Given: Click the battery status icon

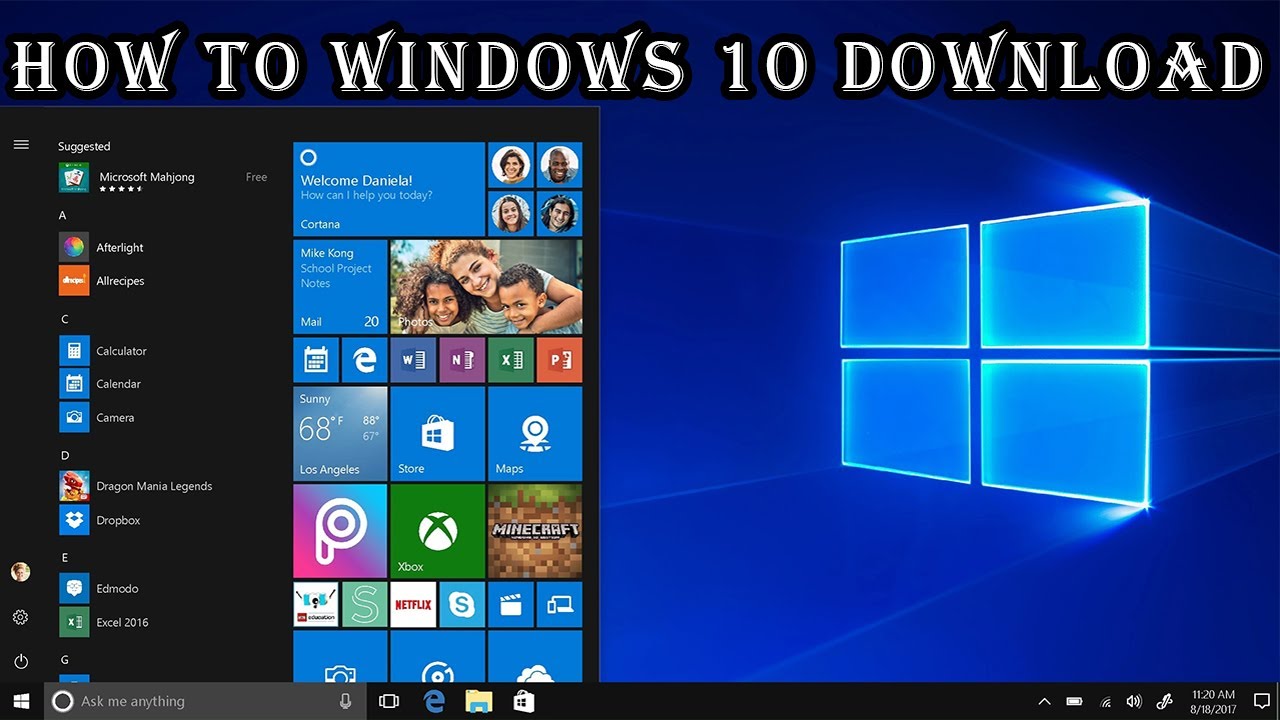Looking at the screenshot, I should (x=1074, y=701).
